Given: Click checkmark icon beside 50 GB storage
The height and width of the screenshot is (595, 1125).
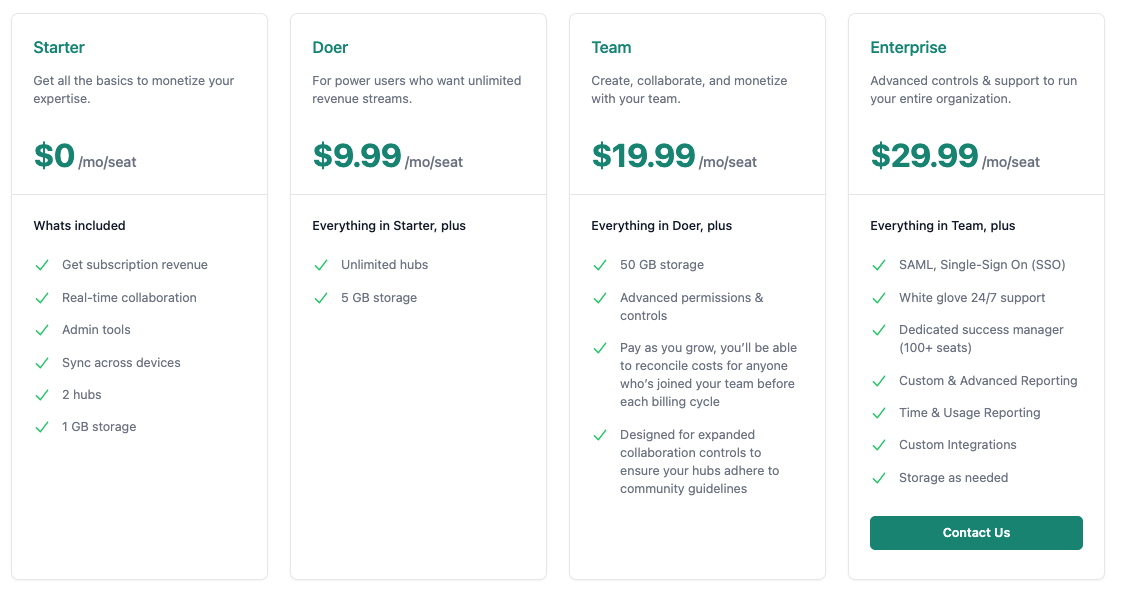Looking at the screenshot, I should click(600, 265).
